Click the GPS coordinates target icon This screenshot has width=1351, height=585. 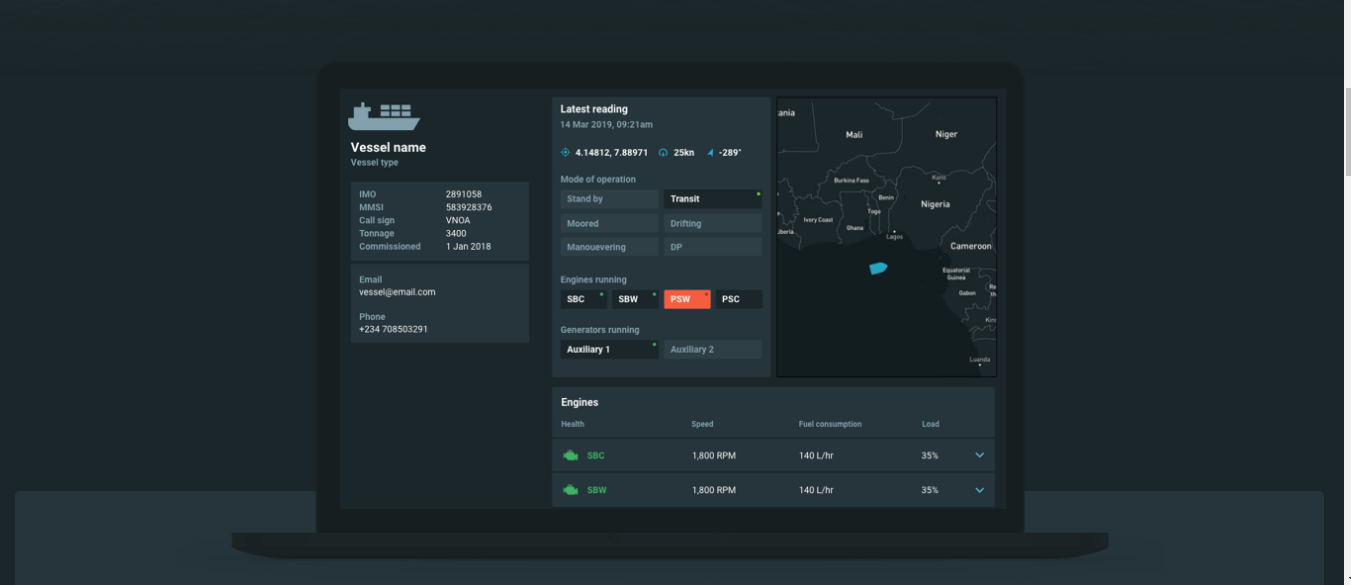[565, 153]
